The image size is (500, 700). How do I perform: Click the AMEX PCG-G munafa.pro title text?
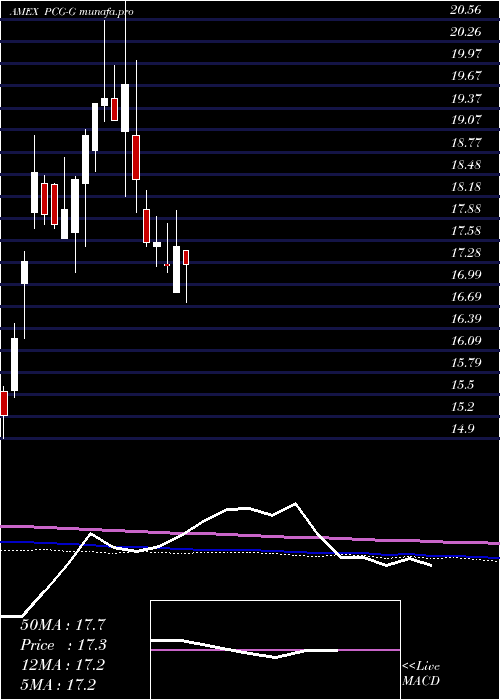pyautogui.click(x=71, y=12)
